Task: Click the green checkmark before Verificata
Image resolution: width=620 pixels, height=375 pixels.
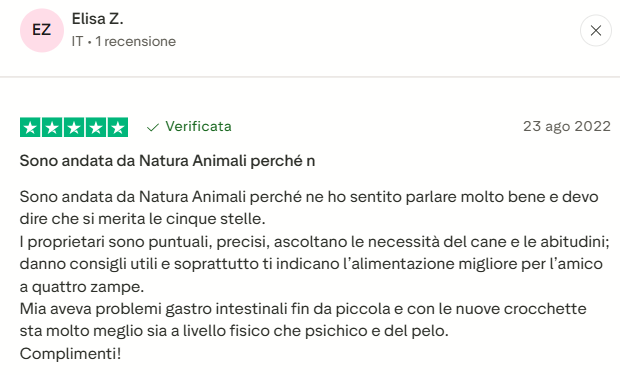Action: [x=153, y=127]
